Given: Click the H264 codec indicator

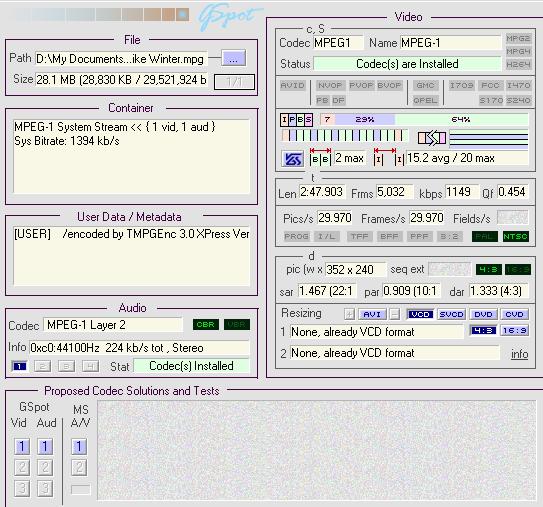Looking at the screenshot, I should tap(518, 64).
